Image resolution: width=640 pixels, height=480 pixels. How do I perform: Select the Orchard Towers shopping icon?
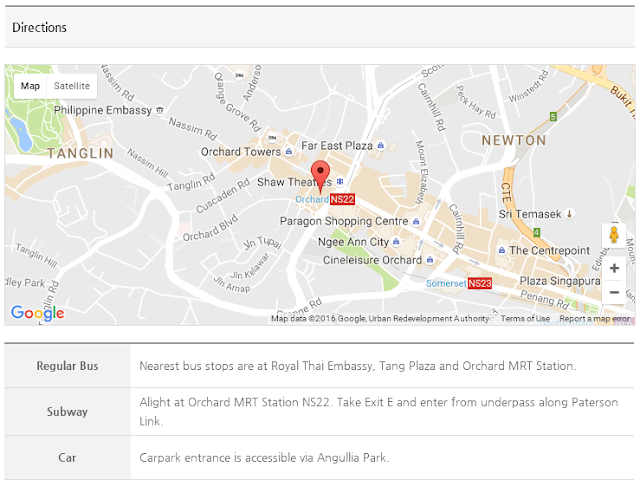pyautogui.click(x=289, y=152)
